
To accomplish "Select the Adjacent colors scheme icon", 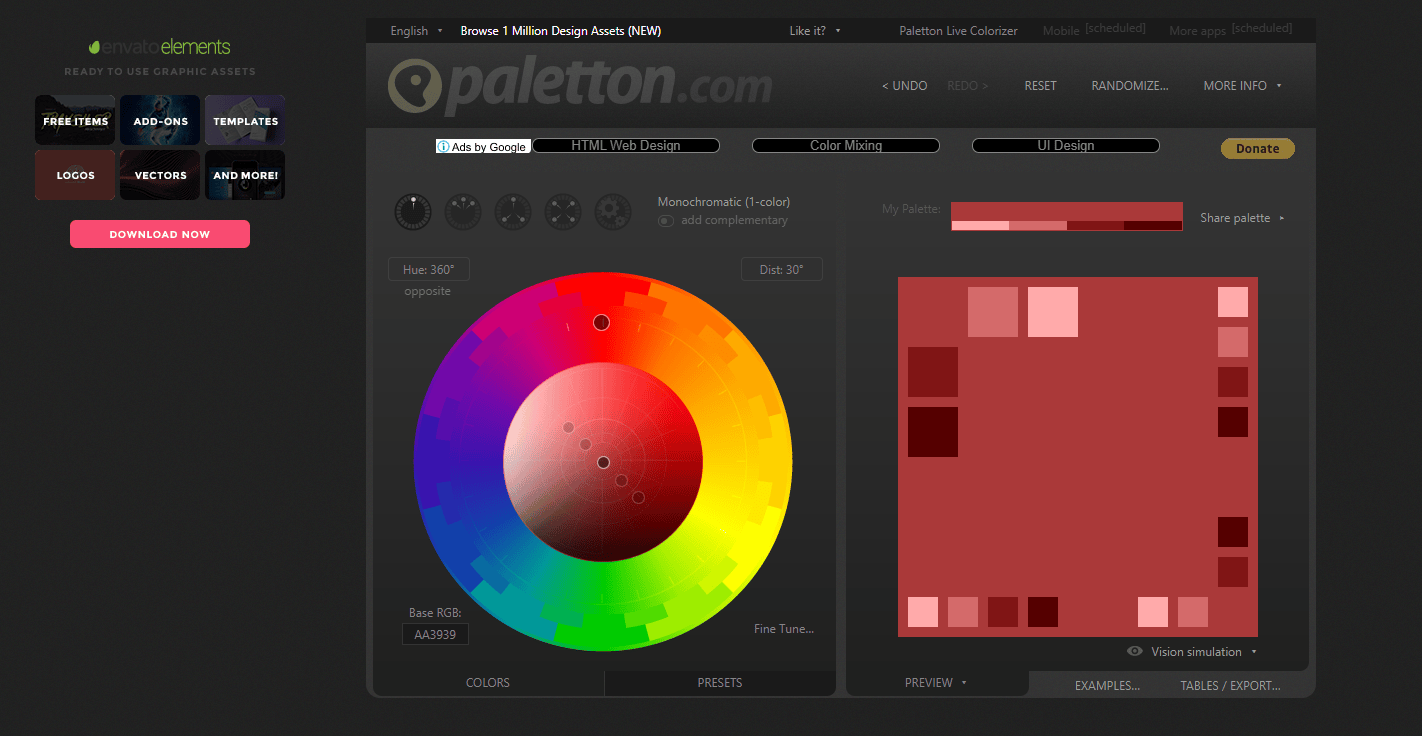I will click(x=463, y=212).
